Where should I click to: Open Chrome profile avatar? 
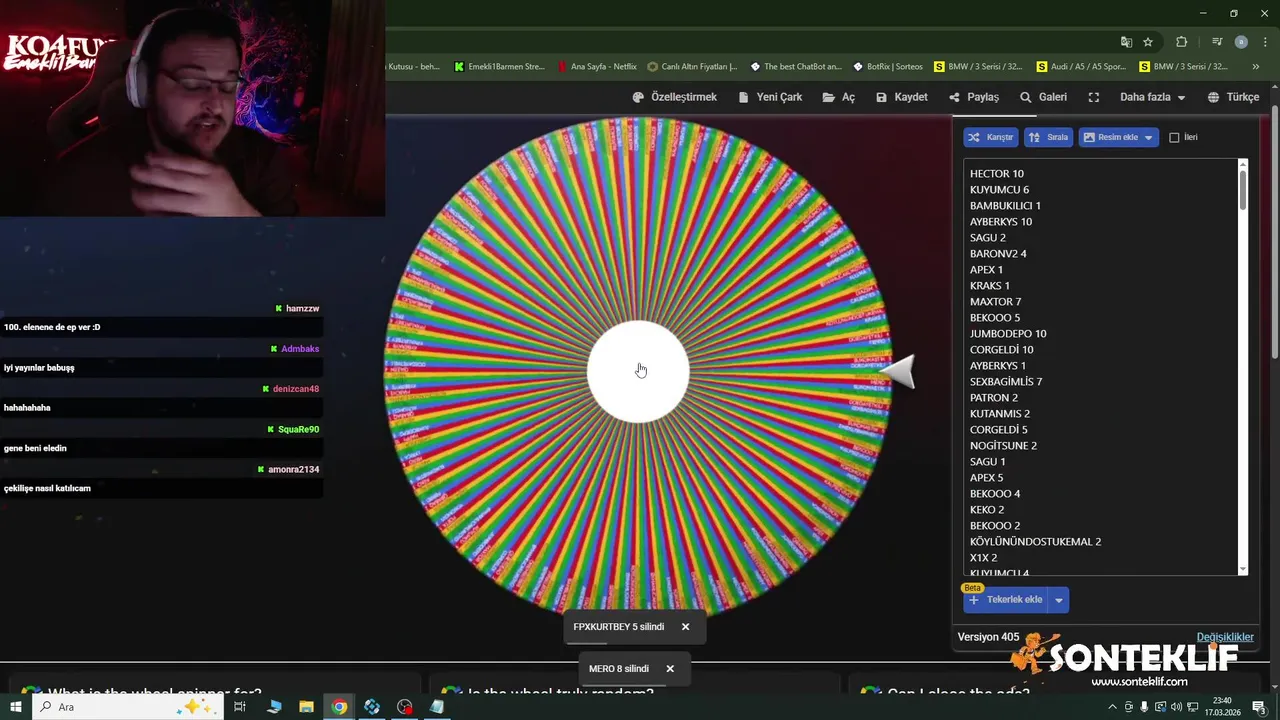(x=1241, y=42)
